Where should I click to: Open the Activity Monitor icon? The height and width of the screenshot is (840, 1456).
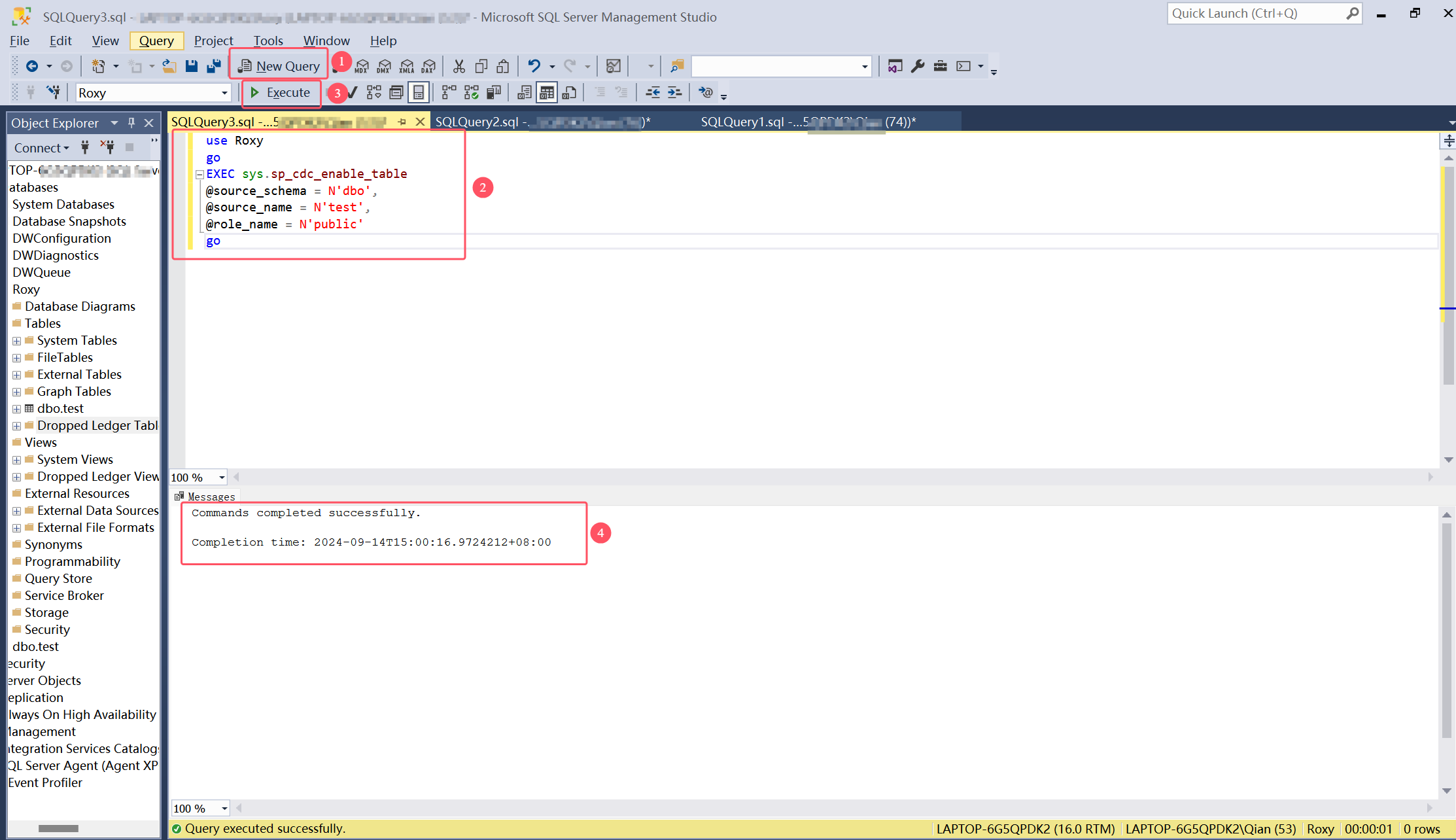(x=614, y=66)
